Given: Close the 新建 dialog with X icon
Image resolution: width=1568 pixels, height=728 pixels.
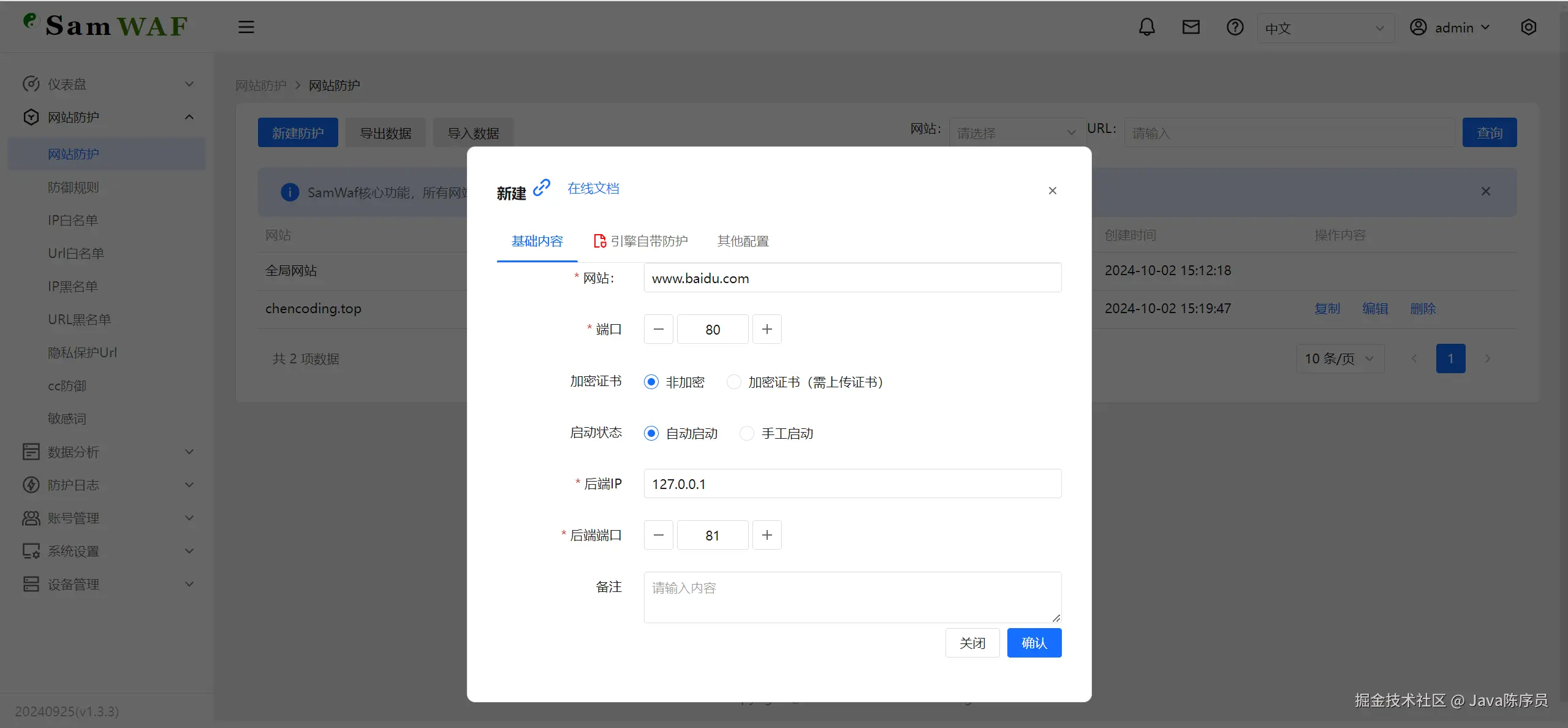Looking at the screenshot, I should click(1052, 191).
